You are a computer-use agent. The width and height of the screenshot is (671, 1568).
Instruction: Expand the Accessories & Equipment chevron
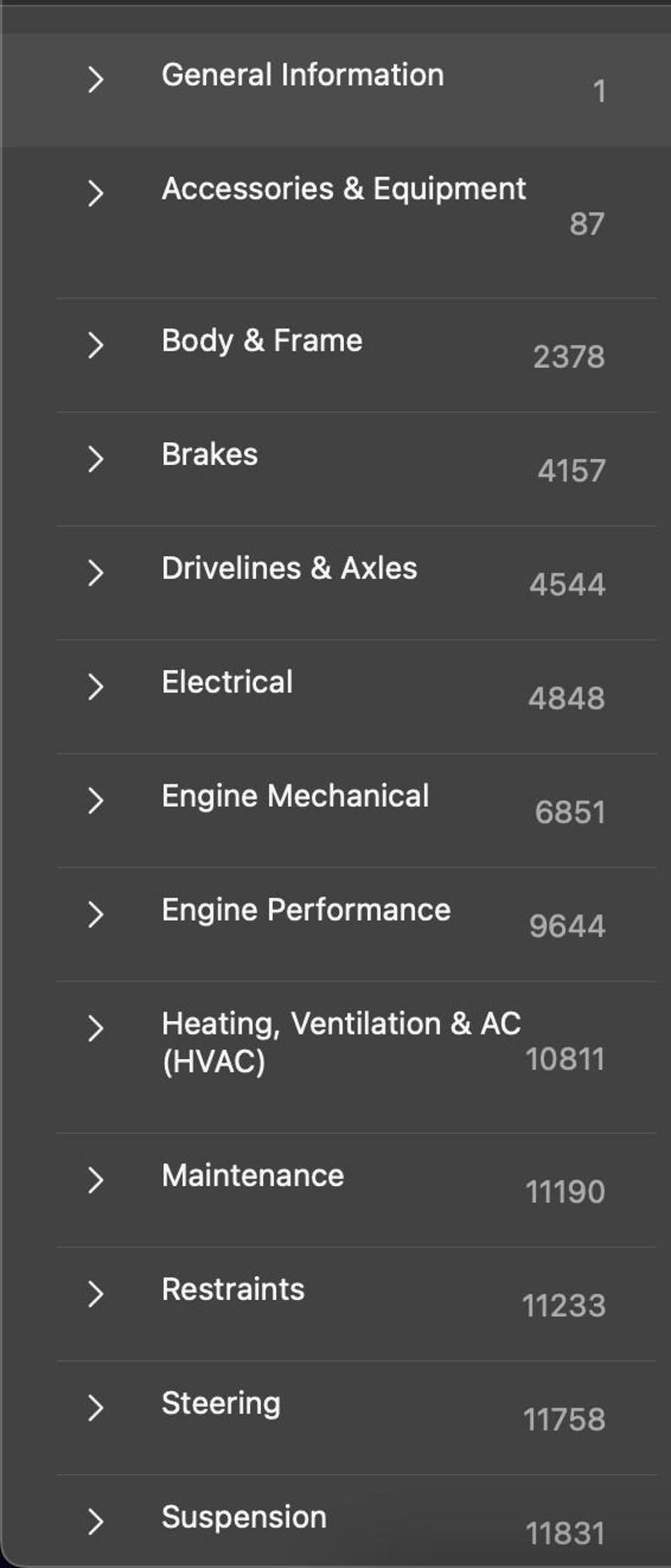(x=95, y=194)
